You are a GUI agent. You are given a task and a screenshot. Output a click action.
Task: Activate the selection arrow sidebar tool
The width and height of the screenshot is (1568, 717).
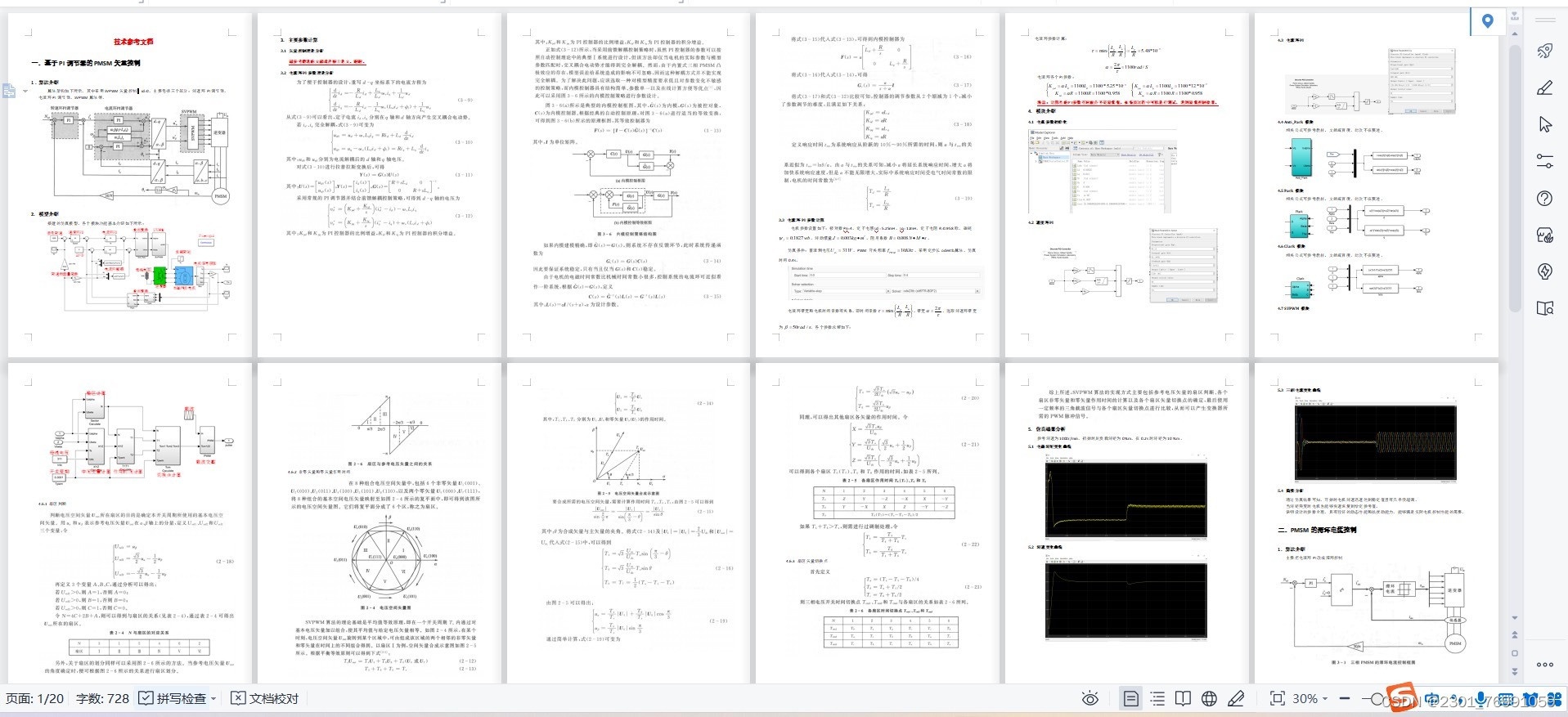coord(1544,124)
